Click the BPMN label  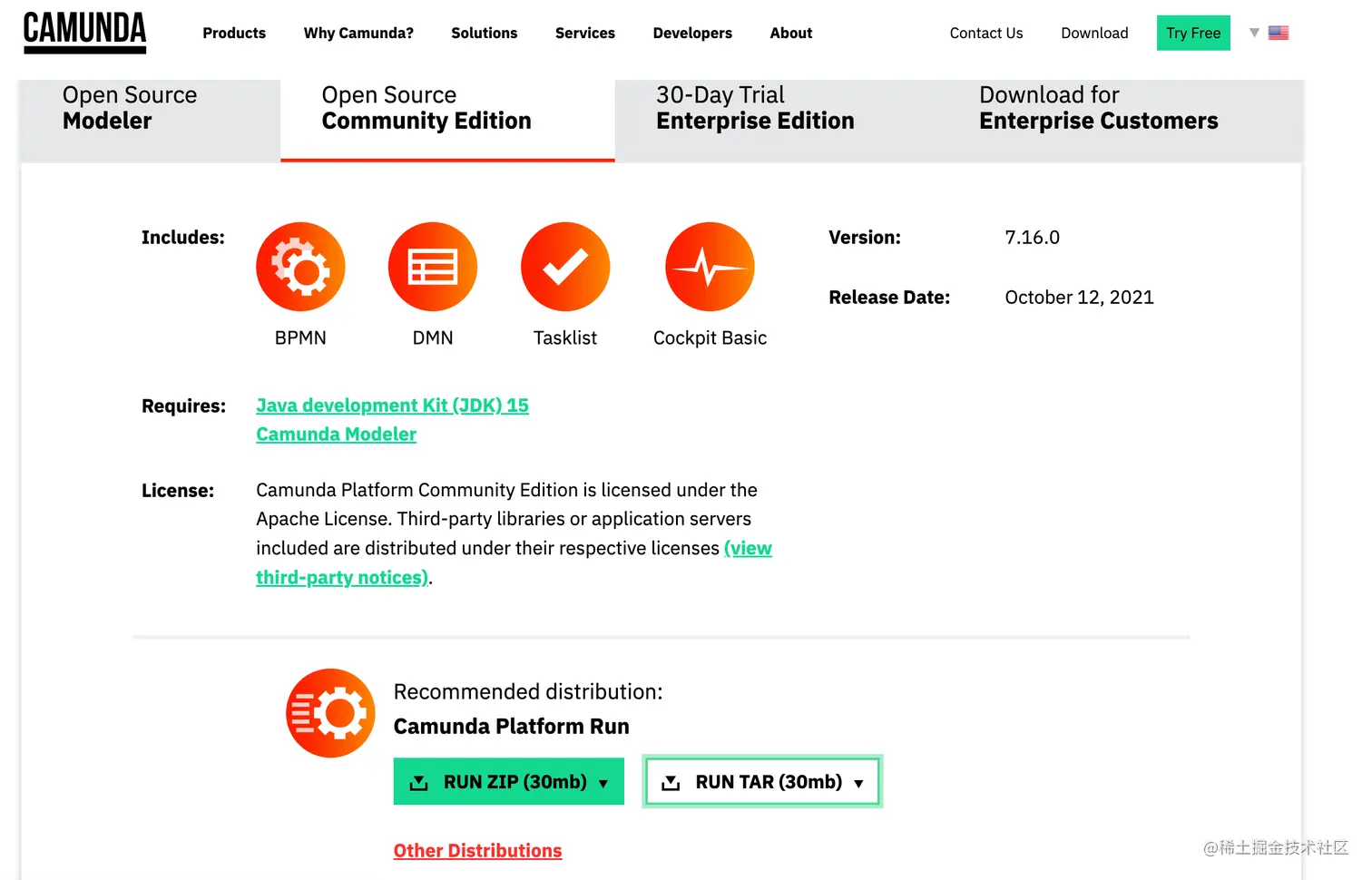pos(300,337)
